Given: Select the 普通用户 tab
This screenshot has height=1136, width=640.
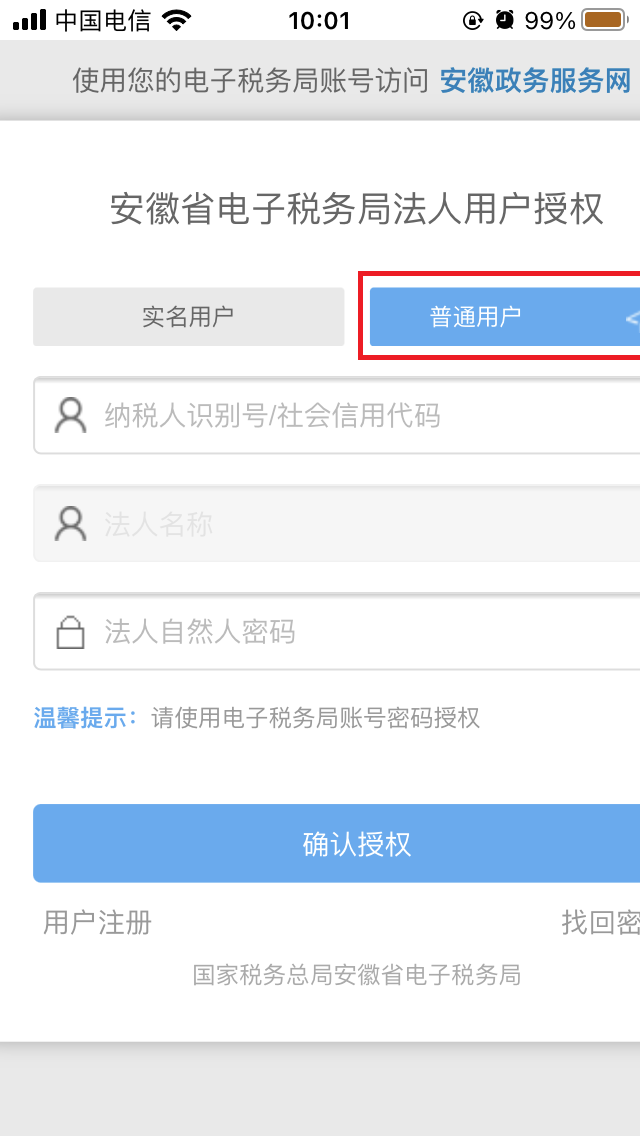Looking at the screenshot, I should pyautogui.click(x=505, y=317).
